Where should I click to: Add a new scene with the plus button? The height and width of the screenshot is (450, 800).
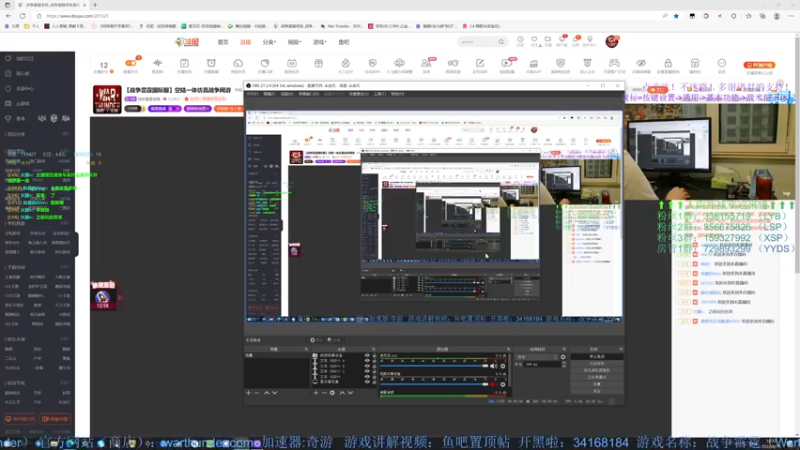pos(248,393)
